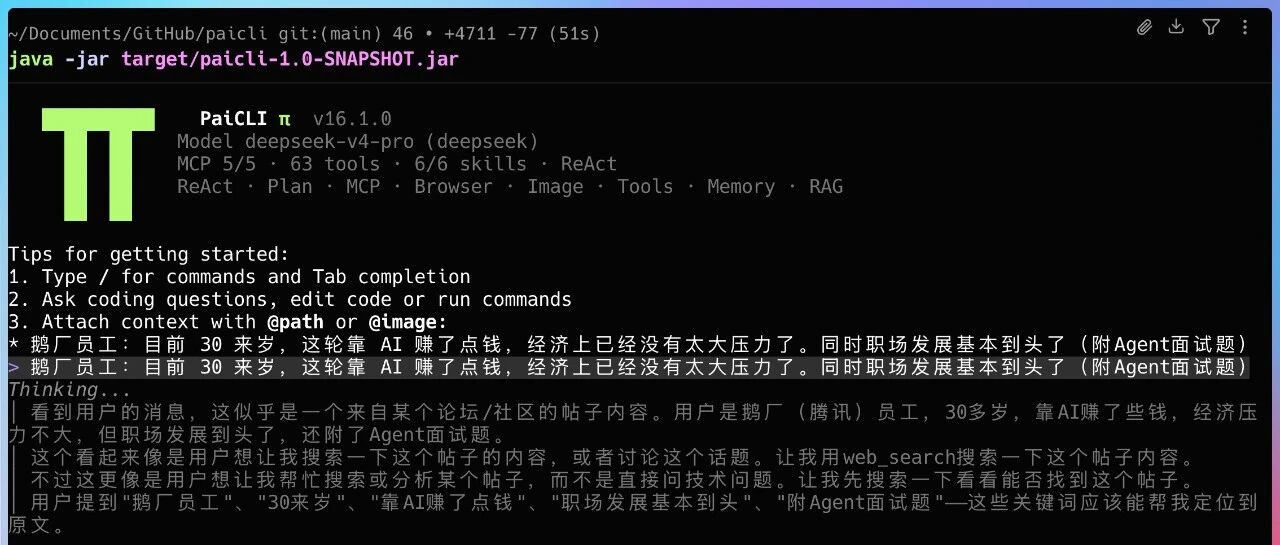Open the three-dot more options menu
This screenshot has width=1280, height=545.
pyautogui.click(x=1245, y=27)
